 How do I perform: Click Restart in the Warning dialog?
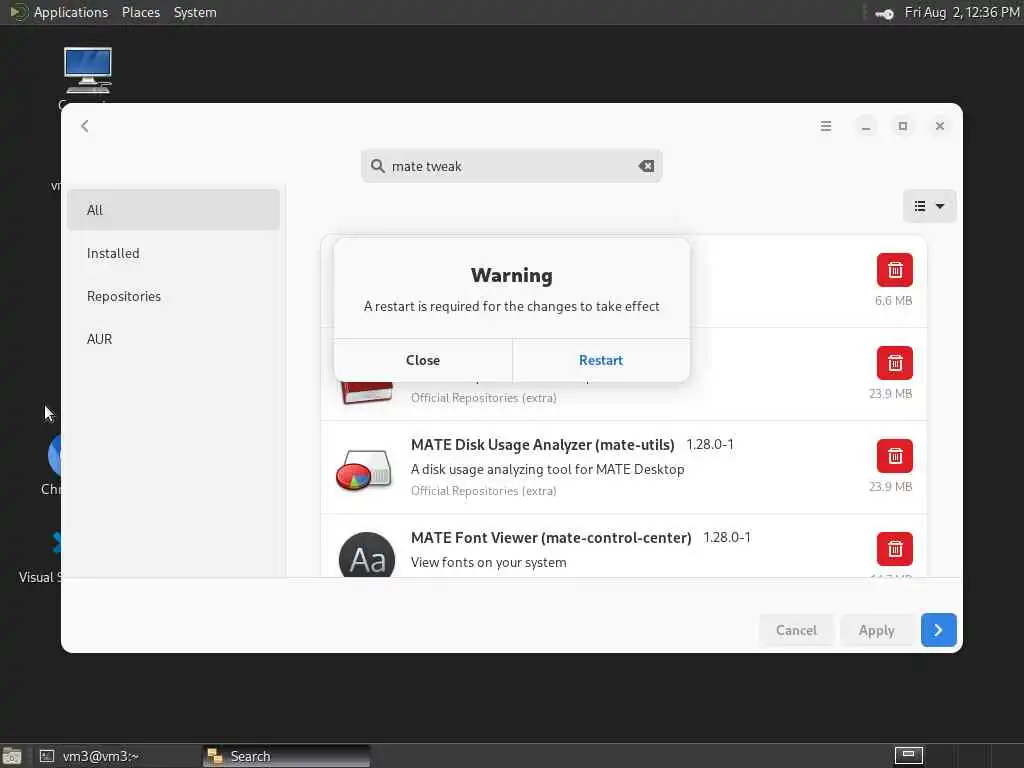point(601,360)
